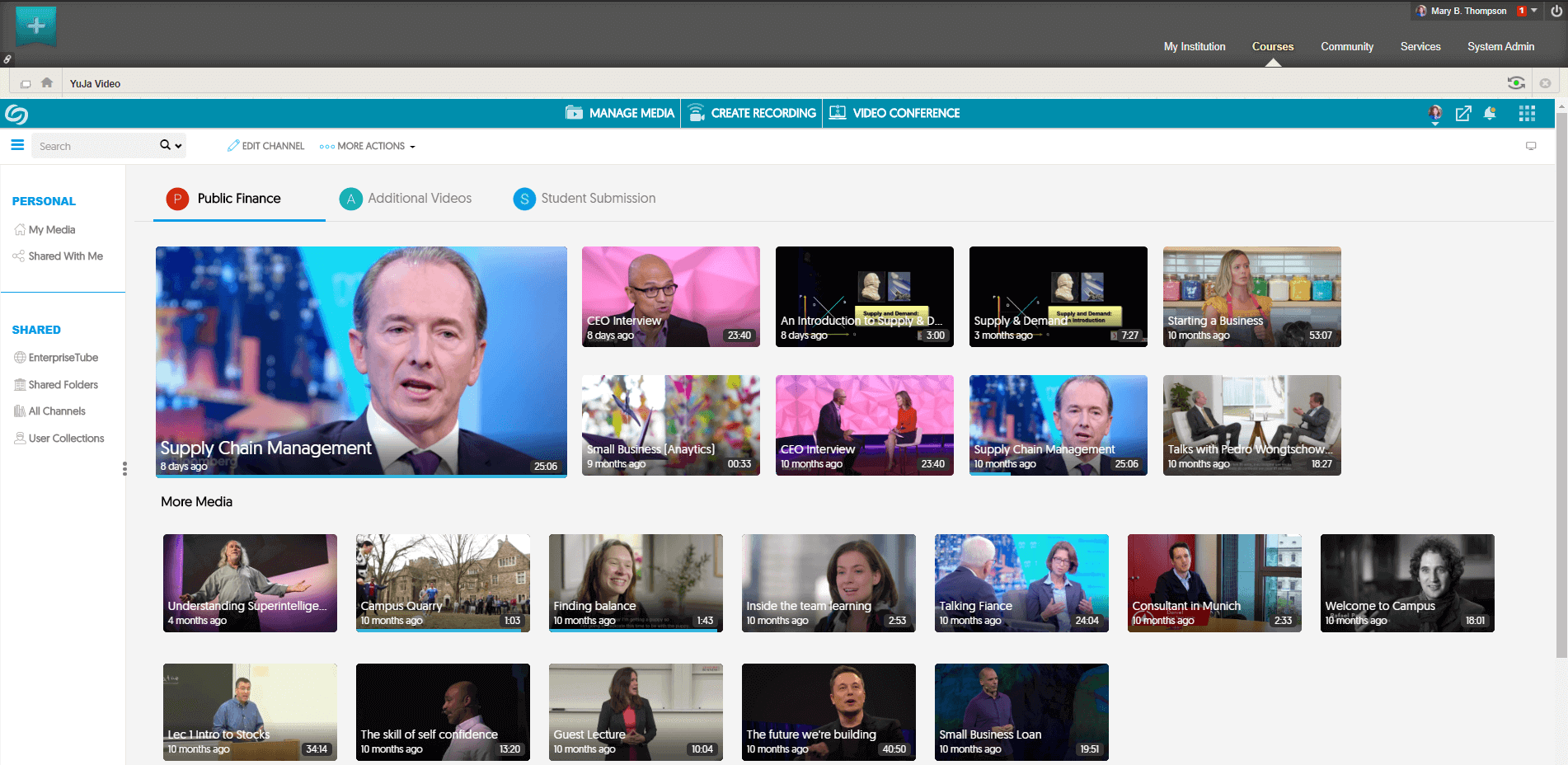Expand the Mary B. Thompson user menu
This screenshot has width=1568, height=765.
tap(1467, 11)
